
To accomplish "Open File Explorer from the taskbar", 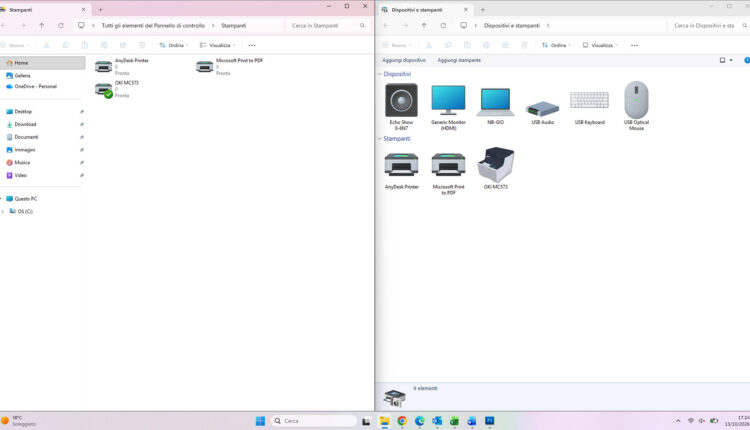I will click(x=385, y=421).
